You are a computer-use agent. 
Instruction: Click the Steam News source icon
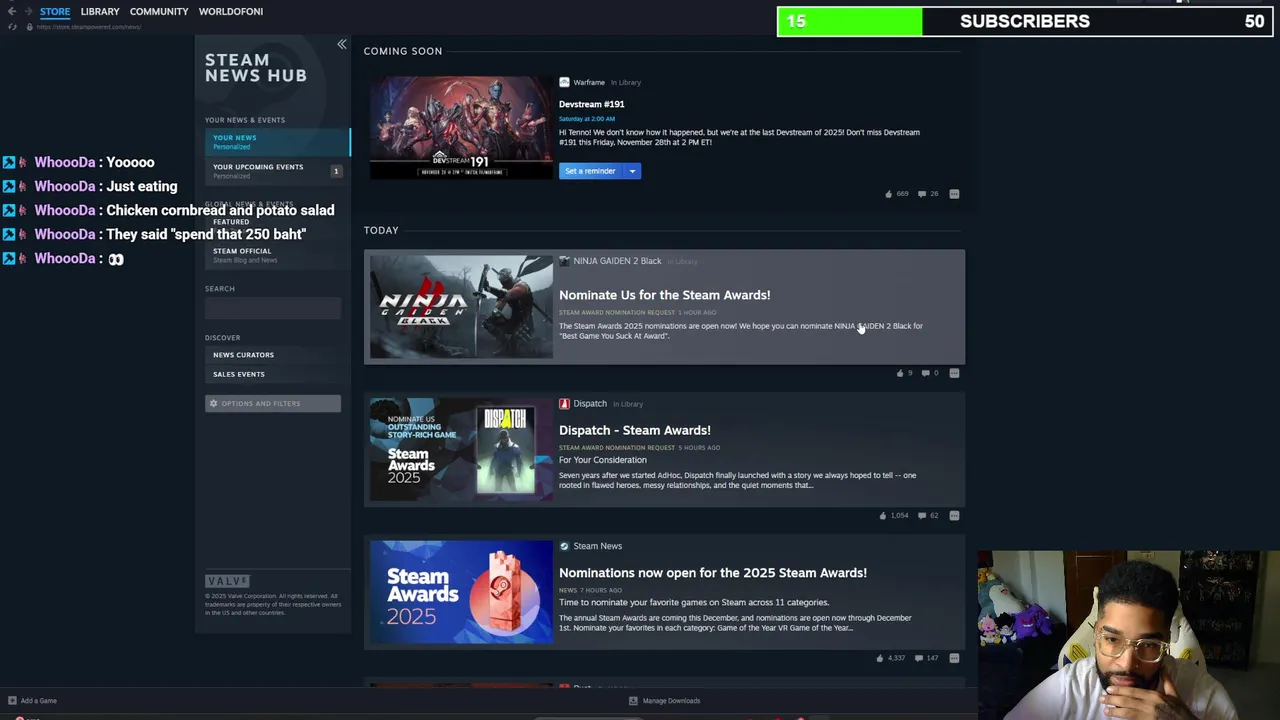pyautogui.click(x=564, y=546)
